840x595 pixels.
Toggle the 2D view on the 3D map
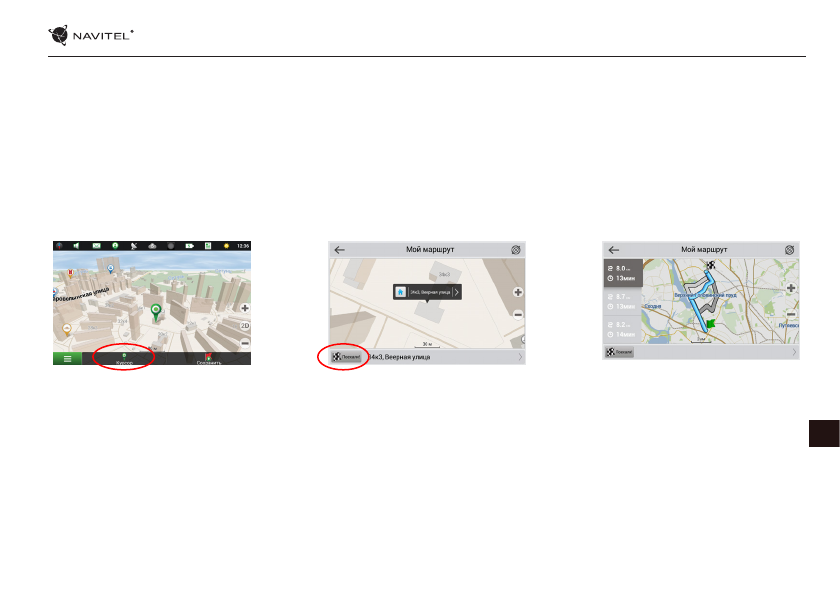click(x=244, y=326)
